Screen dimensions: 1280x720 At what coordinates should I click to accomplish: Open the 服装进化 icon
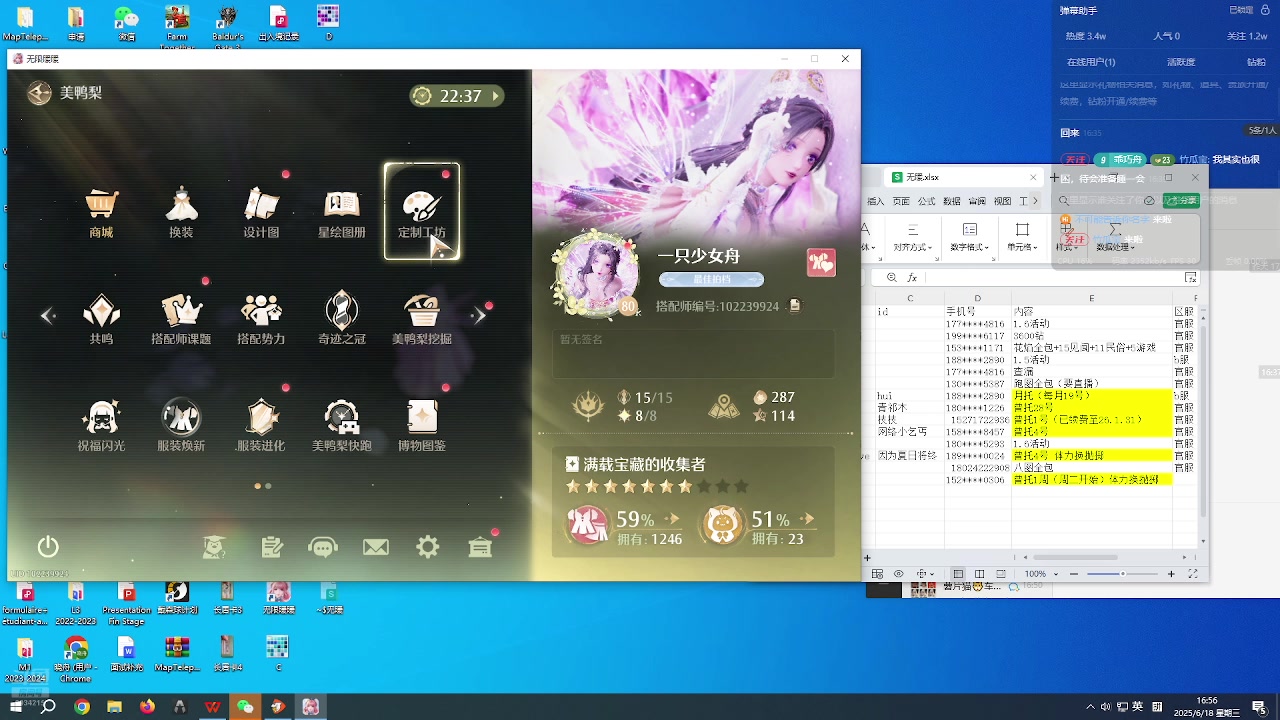[x=261, y=426]
